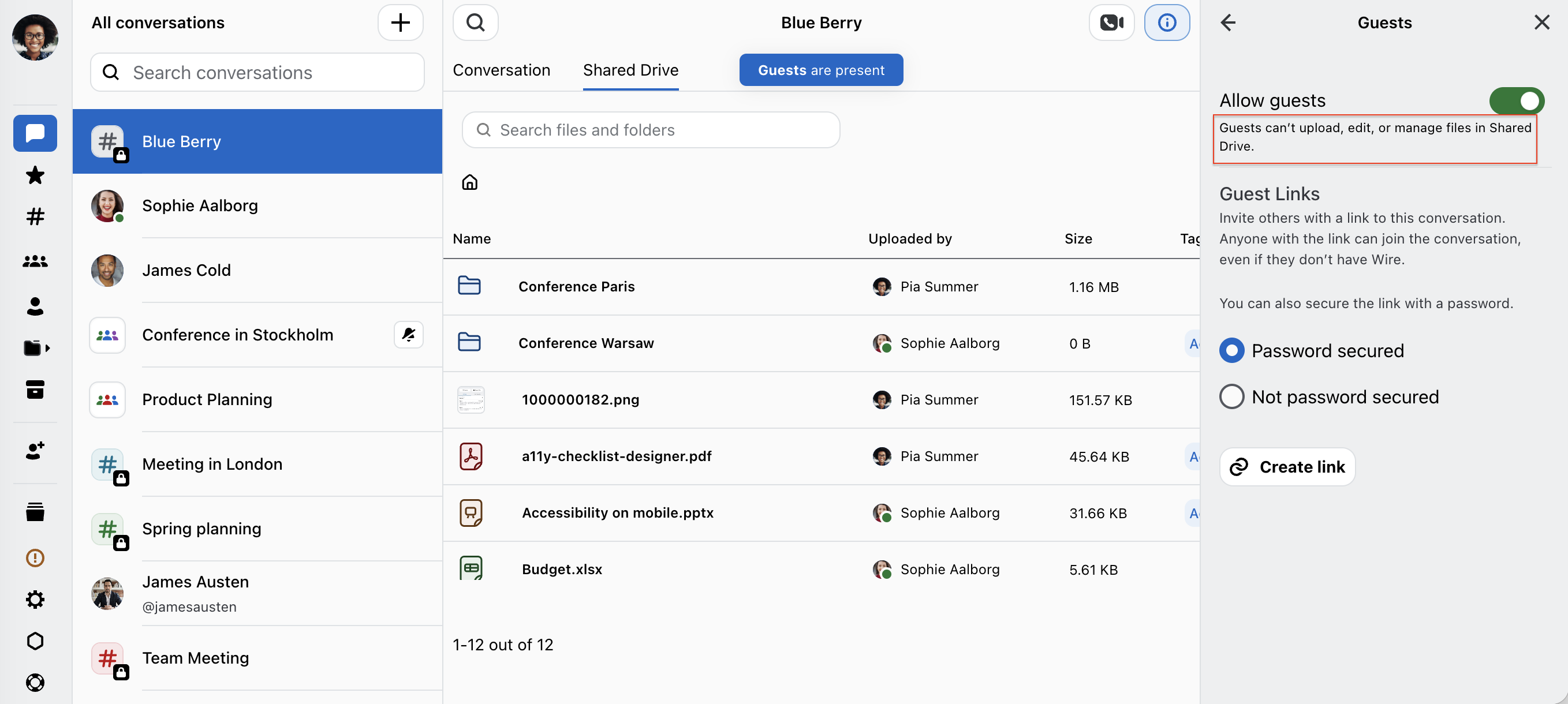The height and width of the screenshot is (704, 1568).
Task: Select Password secured radio option
Action: [x=1311, y=350]
